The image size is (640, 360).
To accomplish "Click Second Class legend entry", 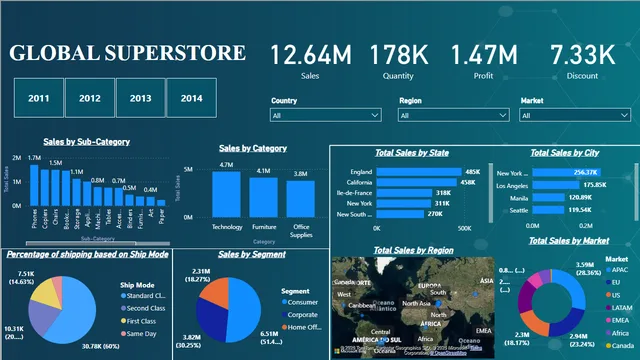I will [143, 308].
